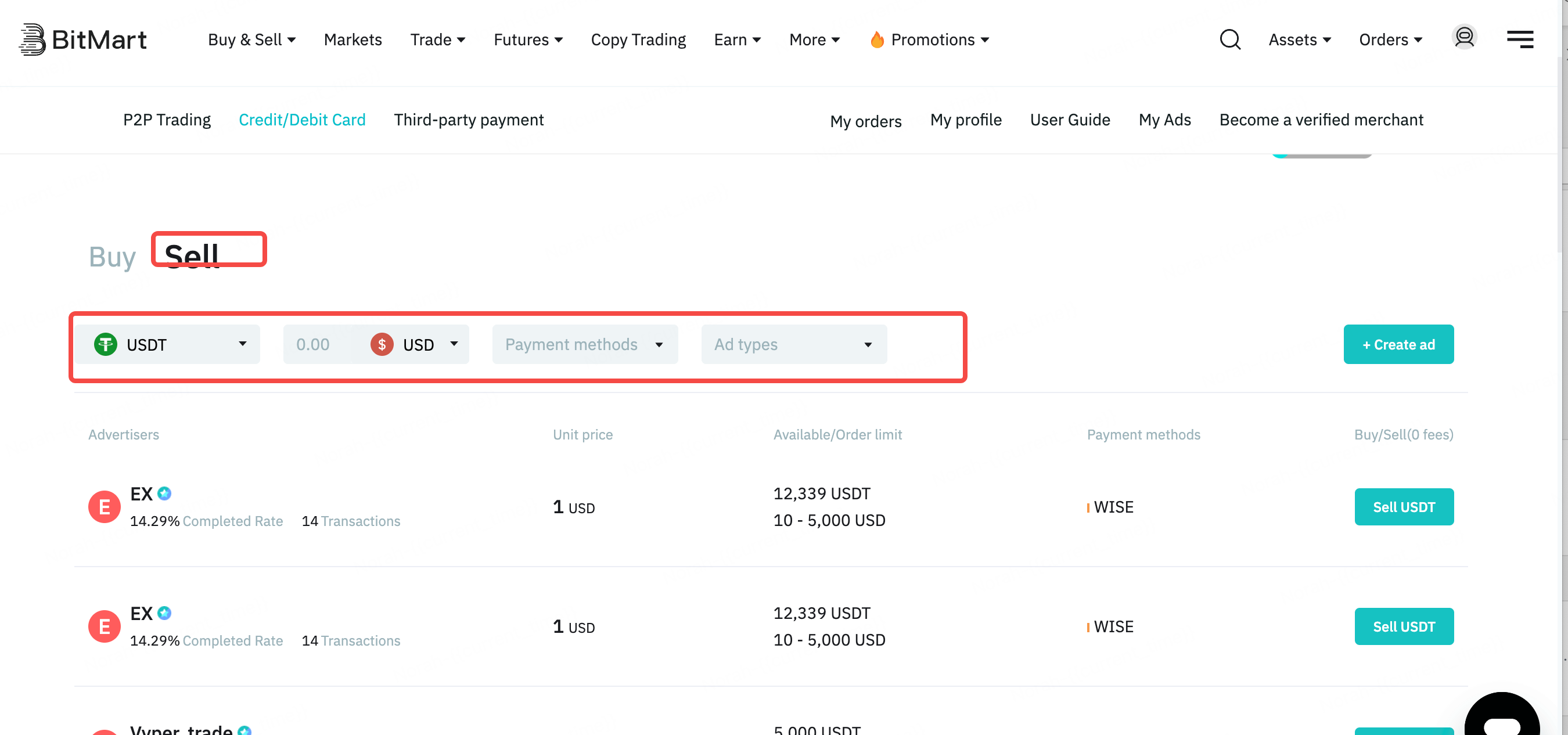Open the Buy & Sell menu
Screen dimensions: 1568x735
point(251,39)
